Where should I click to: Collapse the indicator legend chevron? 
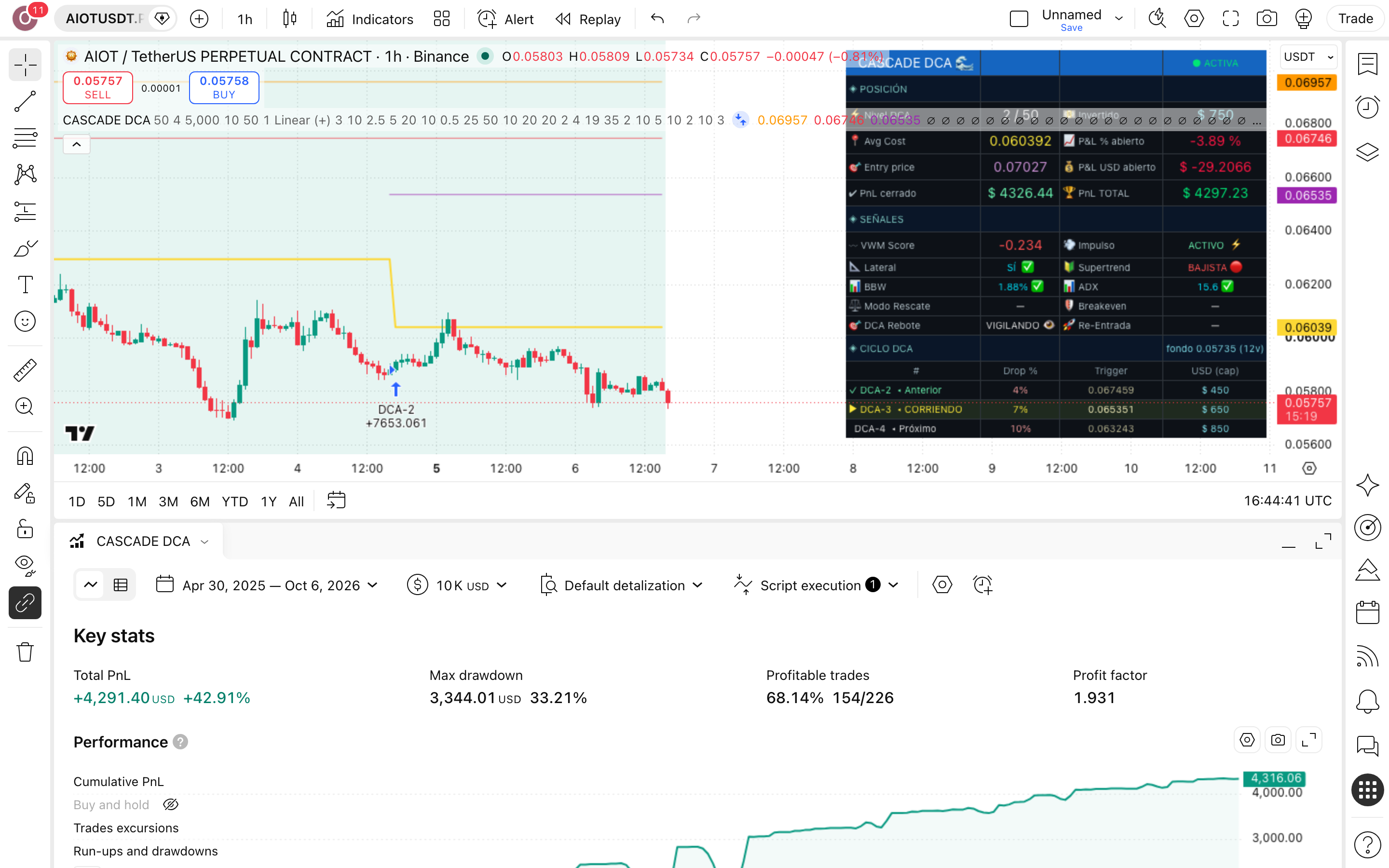coord(76,144)
